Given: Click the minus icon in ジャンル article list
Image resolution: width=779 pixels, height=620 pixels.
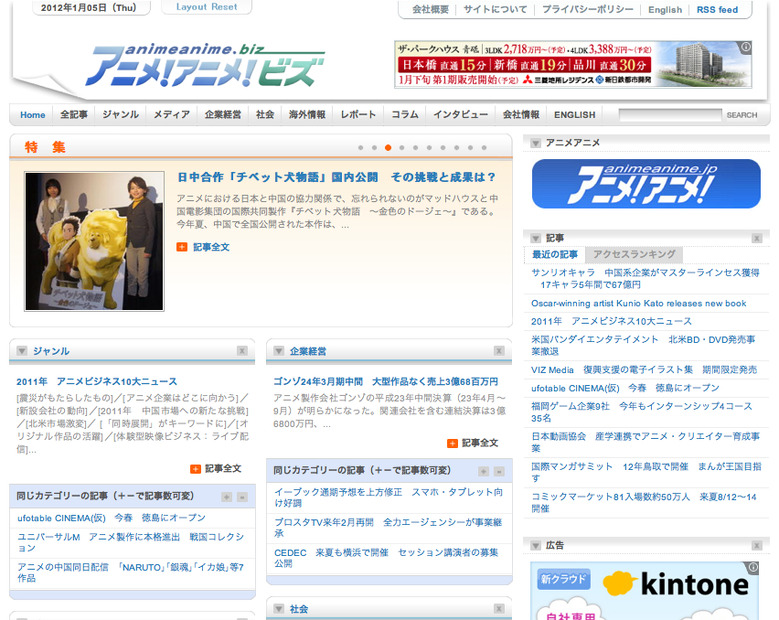Looking at the screenshot, I should click(x=242, y=496).
